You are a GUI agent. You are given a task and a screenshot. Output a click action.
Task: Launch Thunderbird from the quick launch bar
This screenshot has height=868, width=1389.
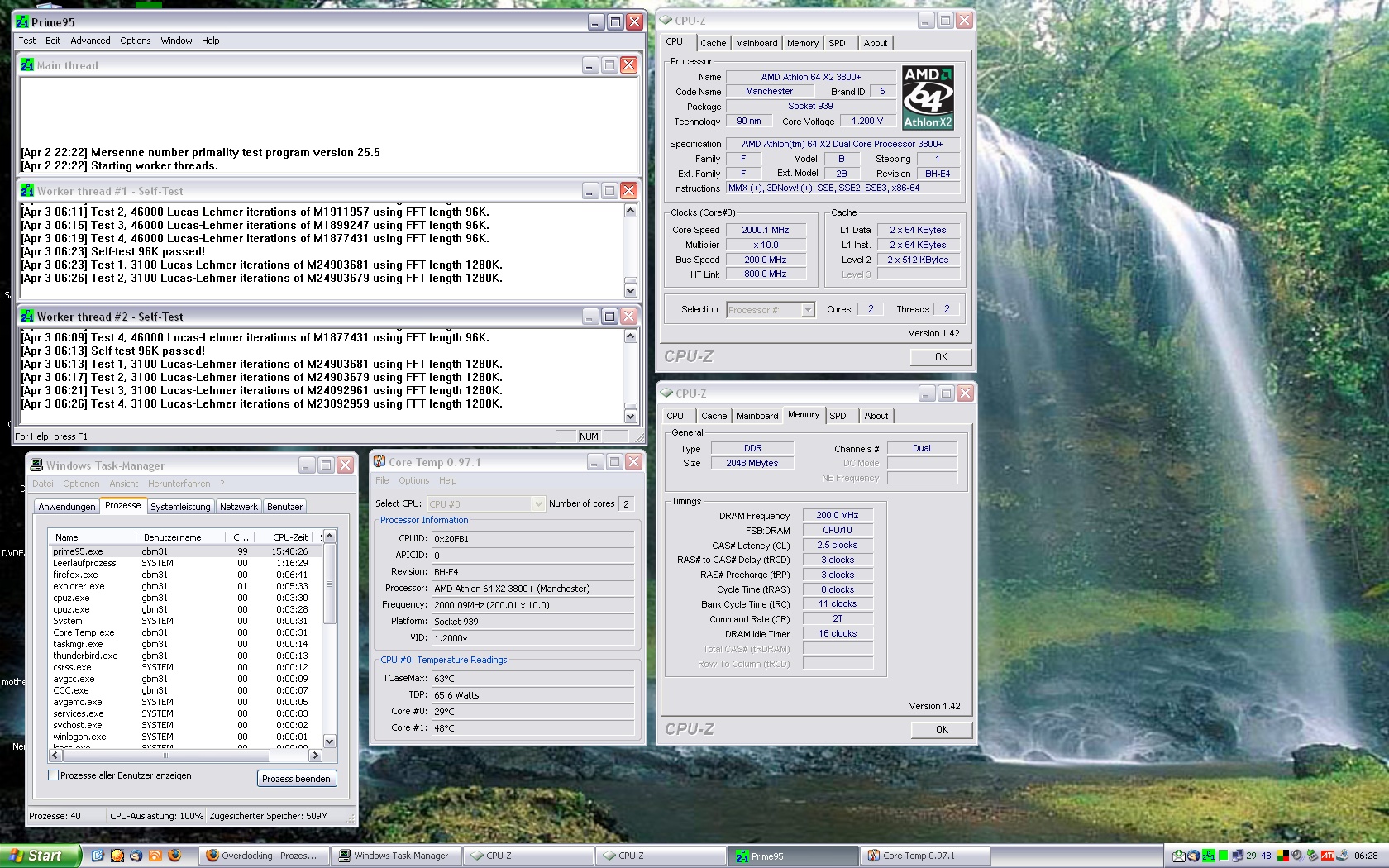tap(136, 856)
